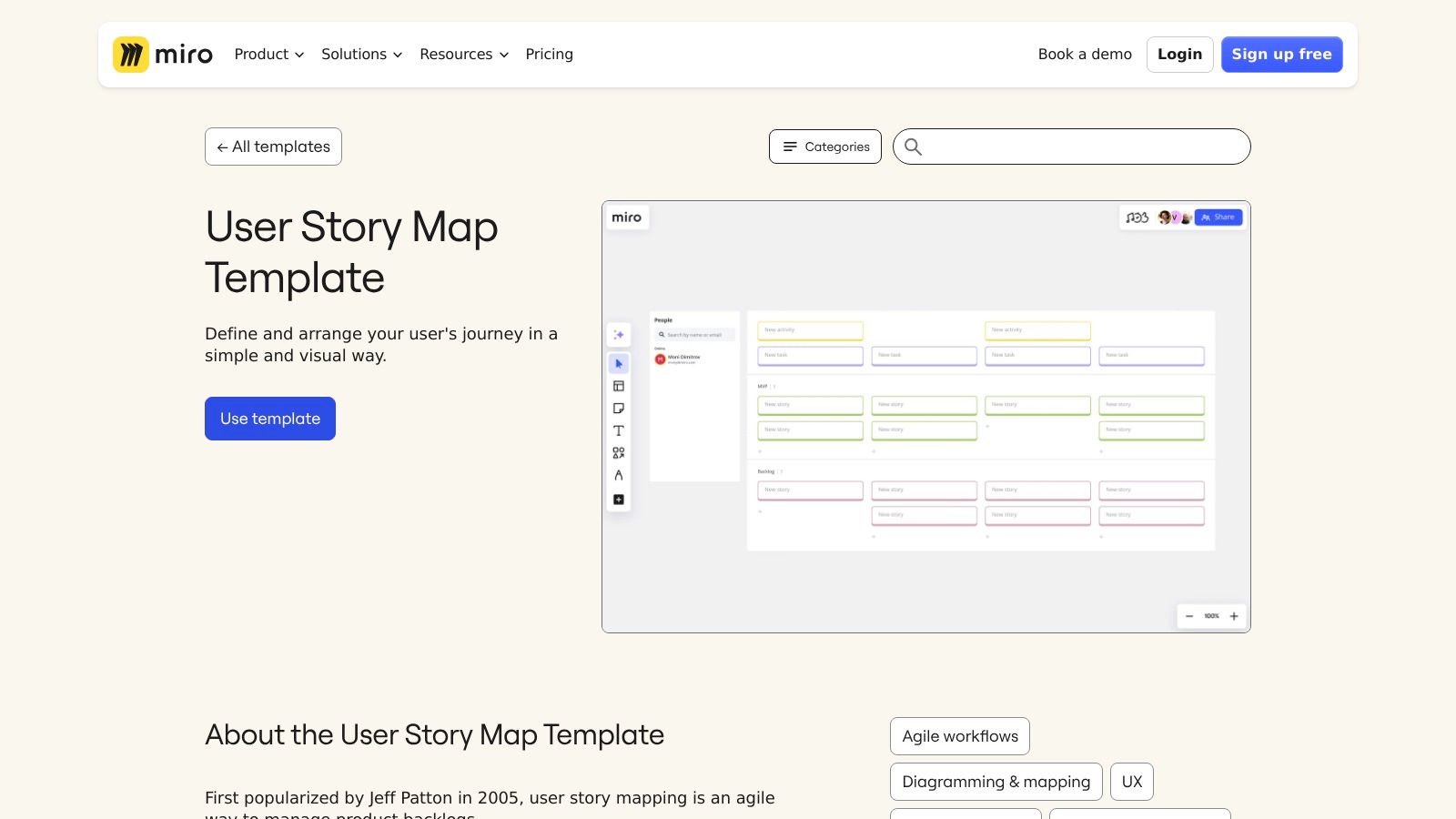Click the Backlog section label in the preview

(x=766, y=471)
